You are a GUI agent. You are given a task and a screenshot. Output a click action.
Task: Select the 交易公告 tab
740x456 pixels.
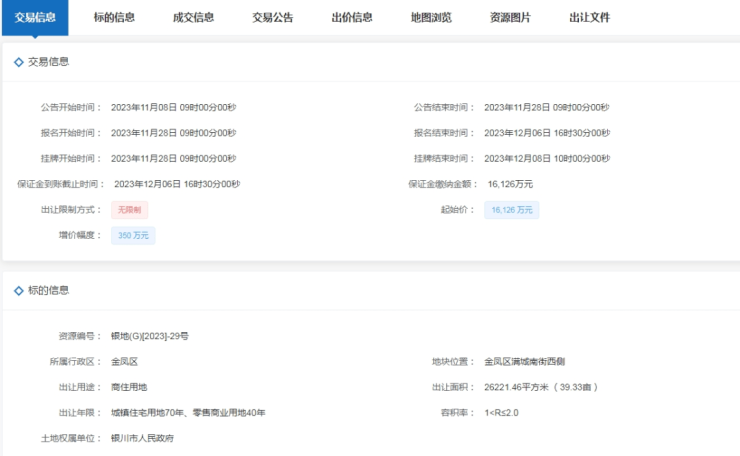(272, 18)
